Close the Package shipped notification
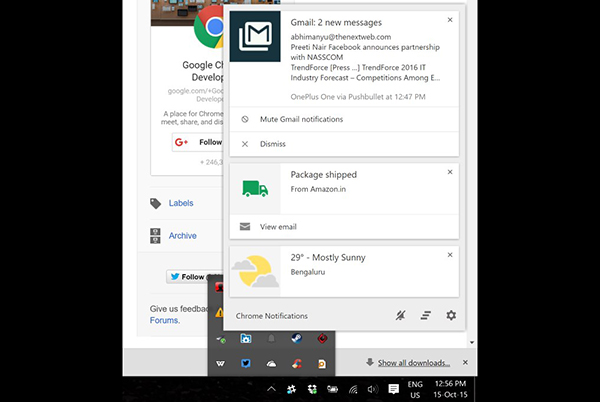This screenshot has height=402, width=600. click(450, 172)
